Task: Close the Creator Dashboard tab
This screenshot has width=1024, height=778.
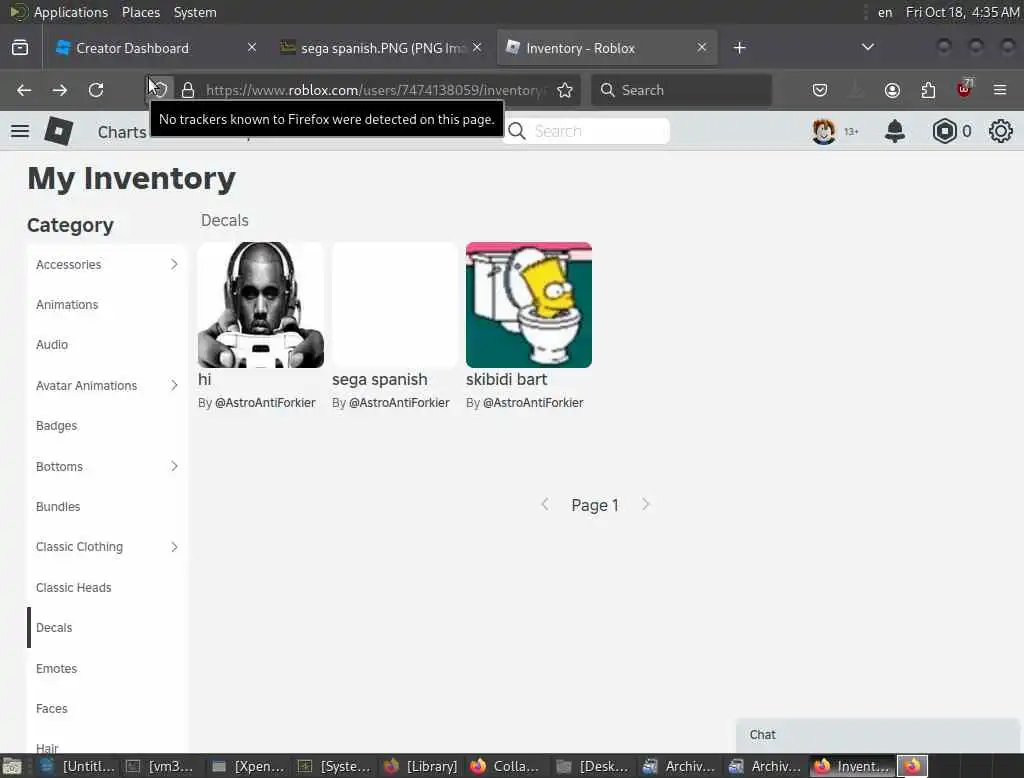Action: click(x=251, y=48)
